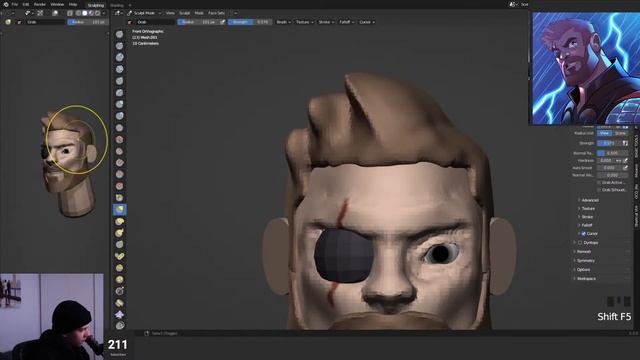Select the Elastic Deform brush
The width and height of the screenshot is (640, 360).
tap(120, 222)
